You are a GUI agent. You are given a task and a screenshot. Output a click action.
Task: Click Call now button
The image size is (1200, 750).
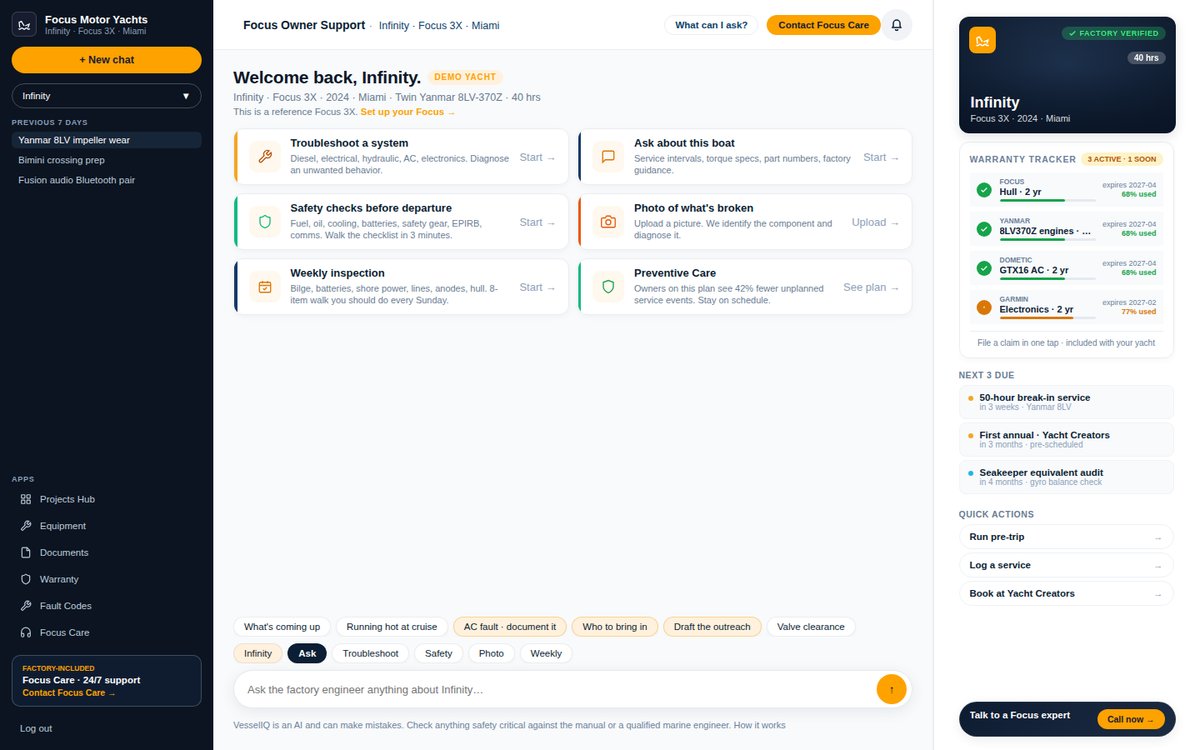1131,719
